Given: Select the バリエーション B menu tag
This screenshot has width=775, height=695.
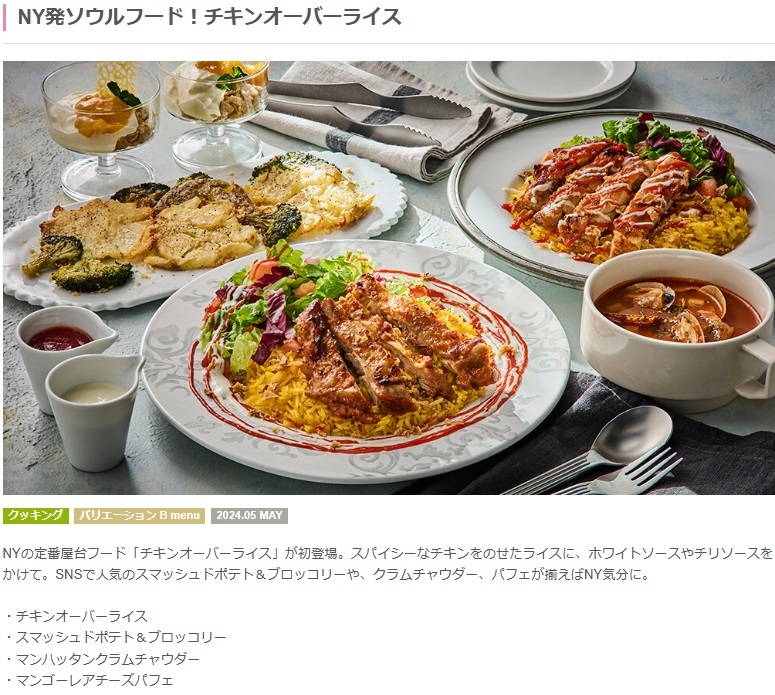Looking at the screenshot, I should 139,515.
